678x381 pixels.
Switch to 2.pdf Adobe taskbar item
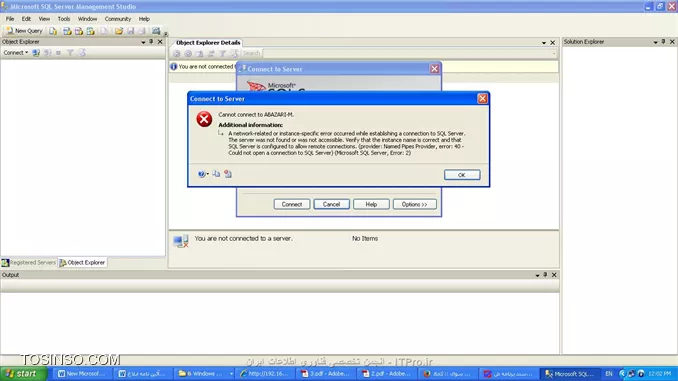388,374
